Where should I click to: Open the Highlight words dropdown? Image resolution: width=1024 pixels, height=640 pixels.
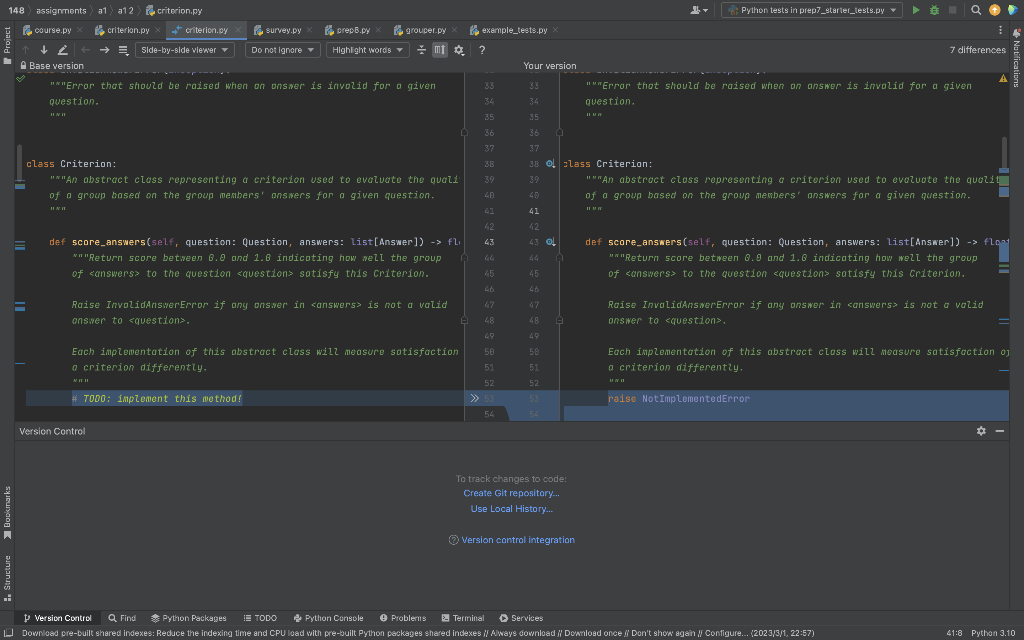(367, 50)
